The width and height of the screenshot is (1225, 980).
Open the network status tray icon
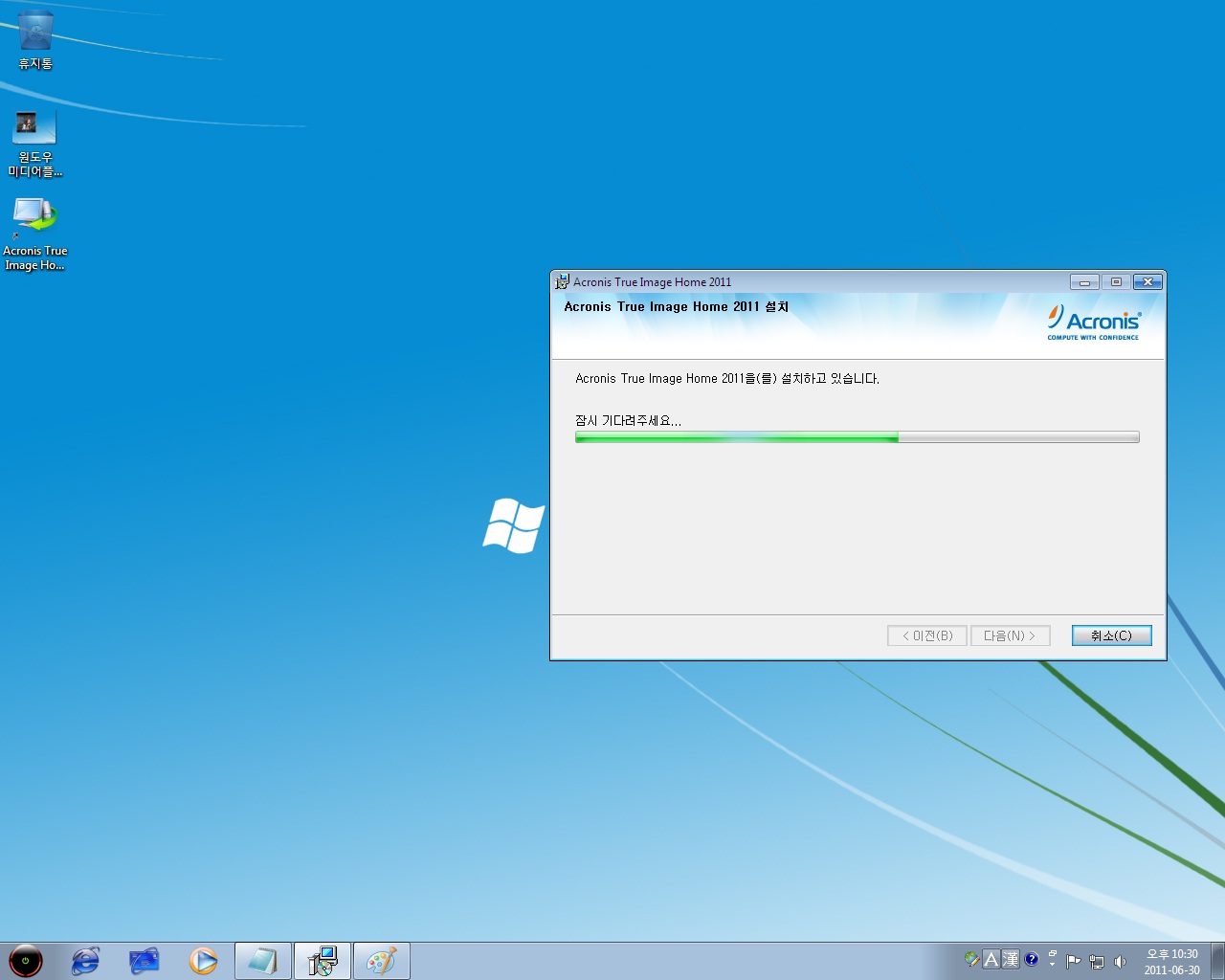[1097, 961]
